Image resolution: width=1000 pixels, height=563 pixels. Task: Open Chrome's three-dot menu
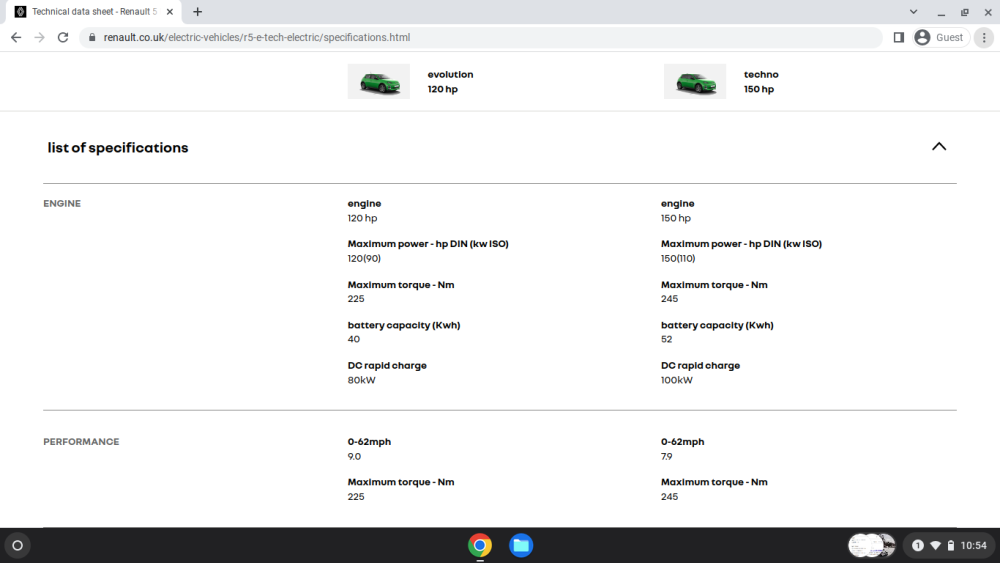point(984,38)
